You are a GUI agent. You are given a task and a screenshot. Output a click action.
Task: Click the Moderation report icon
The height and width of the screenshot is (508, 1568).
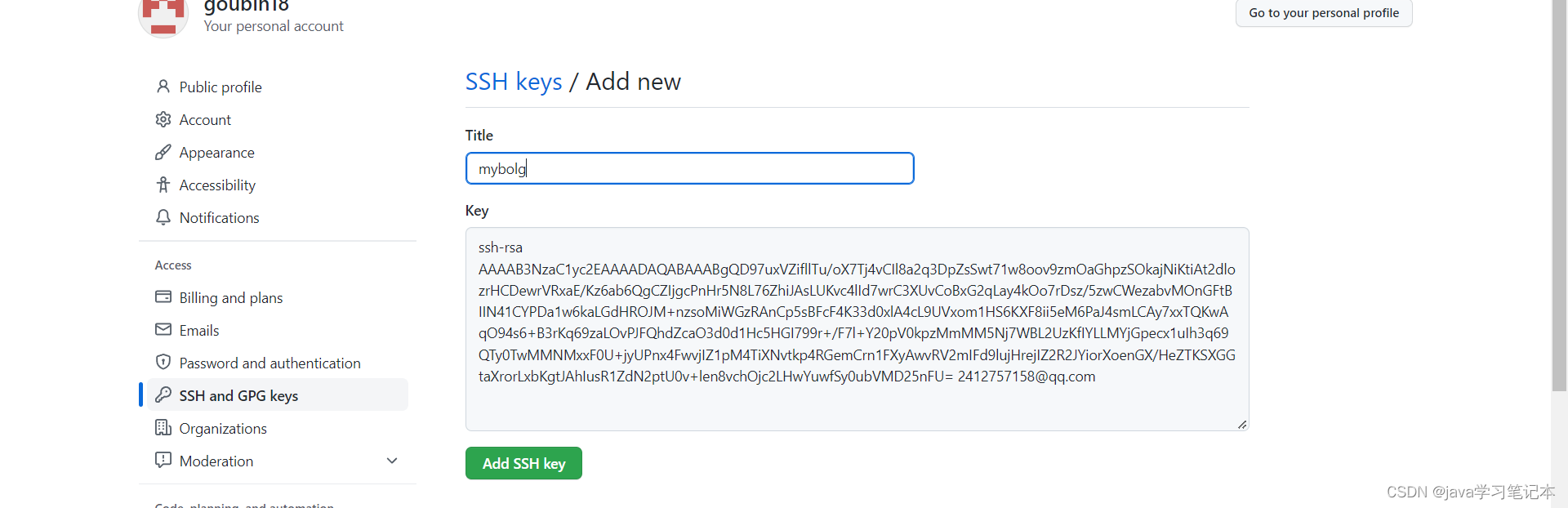(x=163, y=460)
